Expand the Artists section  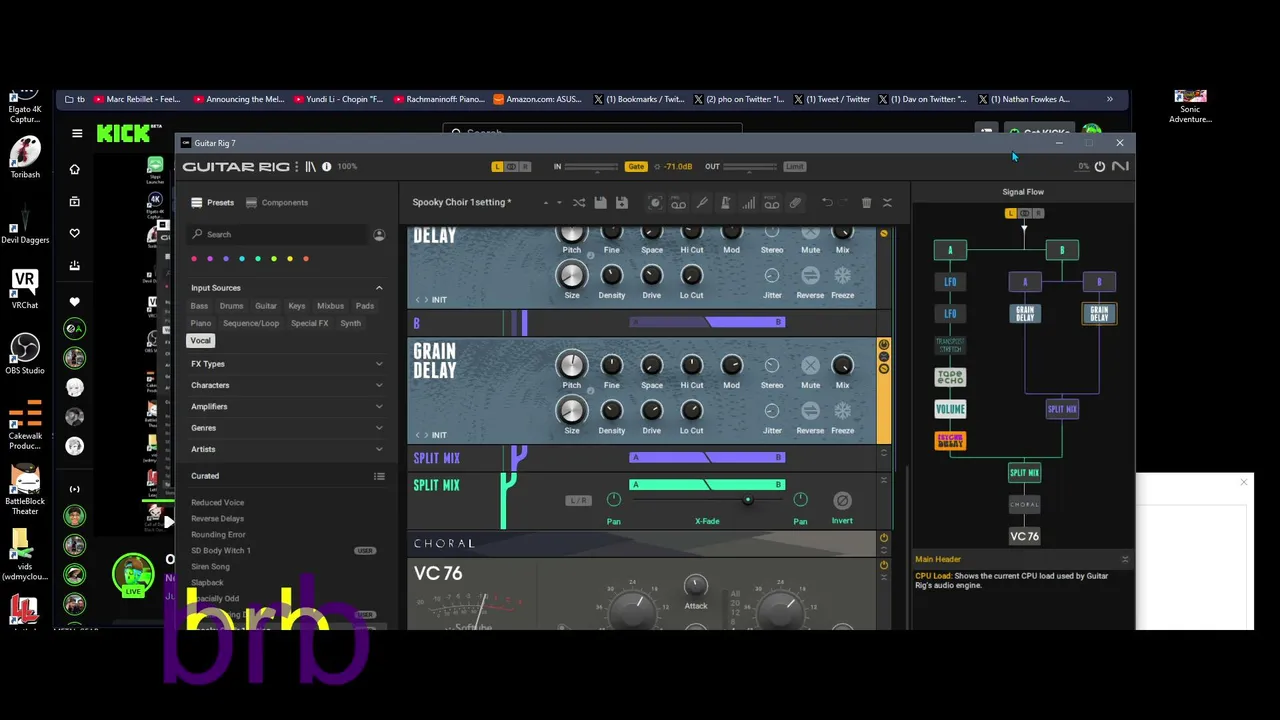379,450
